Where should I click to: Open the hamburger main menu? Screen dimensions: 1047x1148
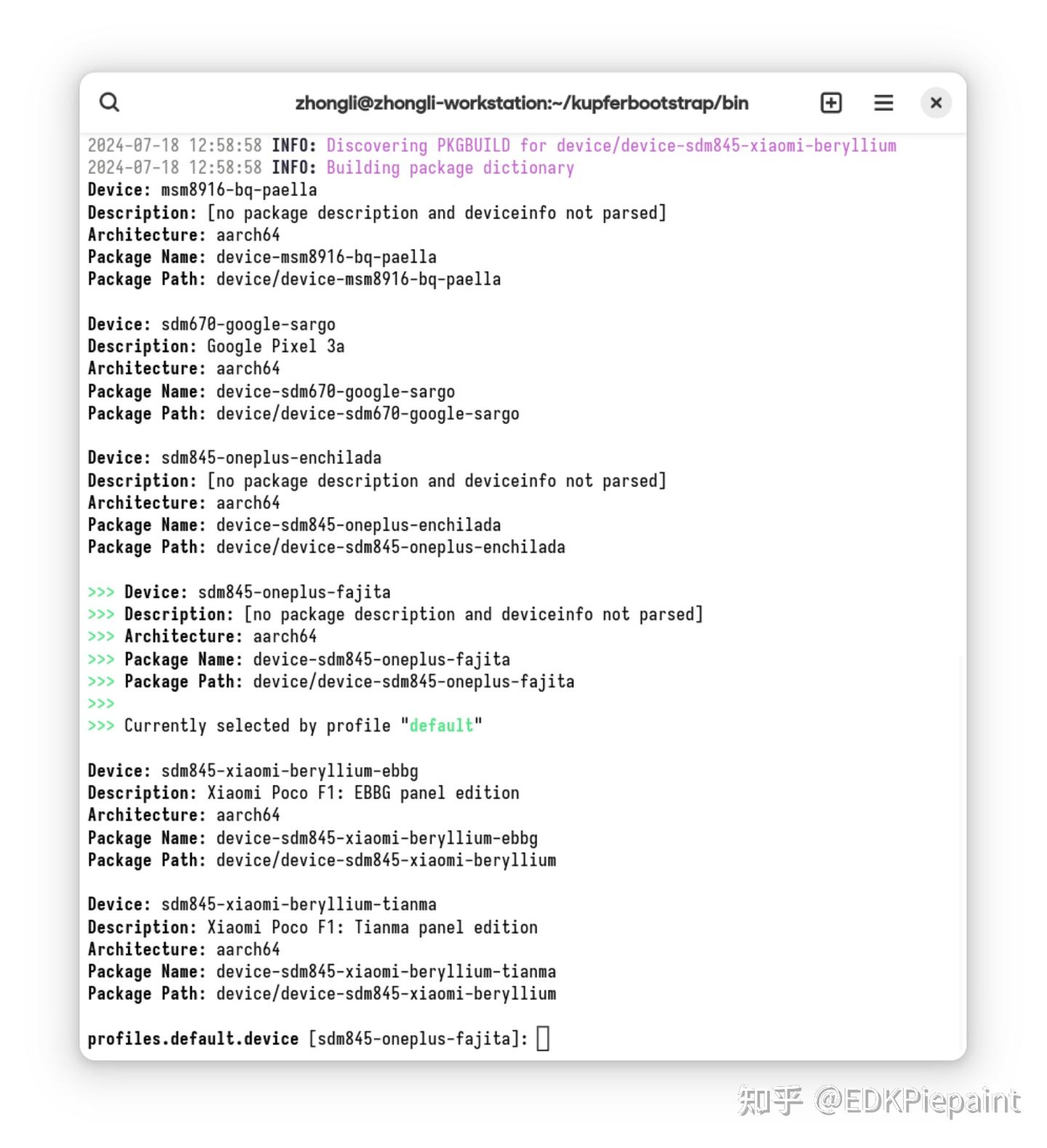click(x=883, y=103)
